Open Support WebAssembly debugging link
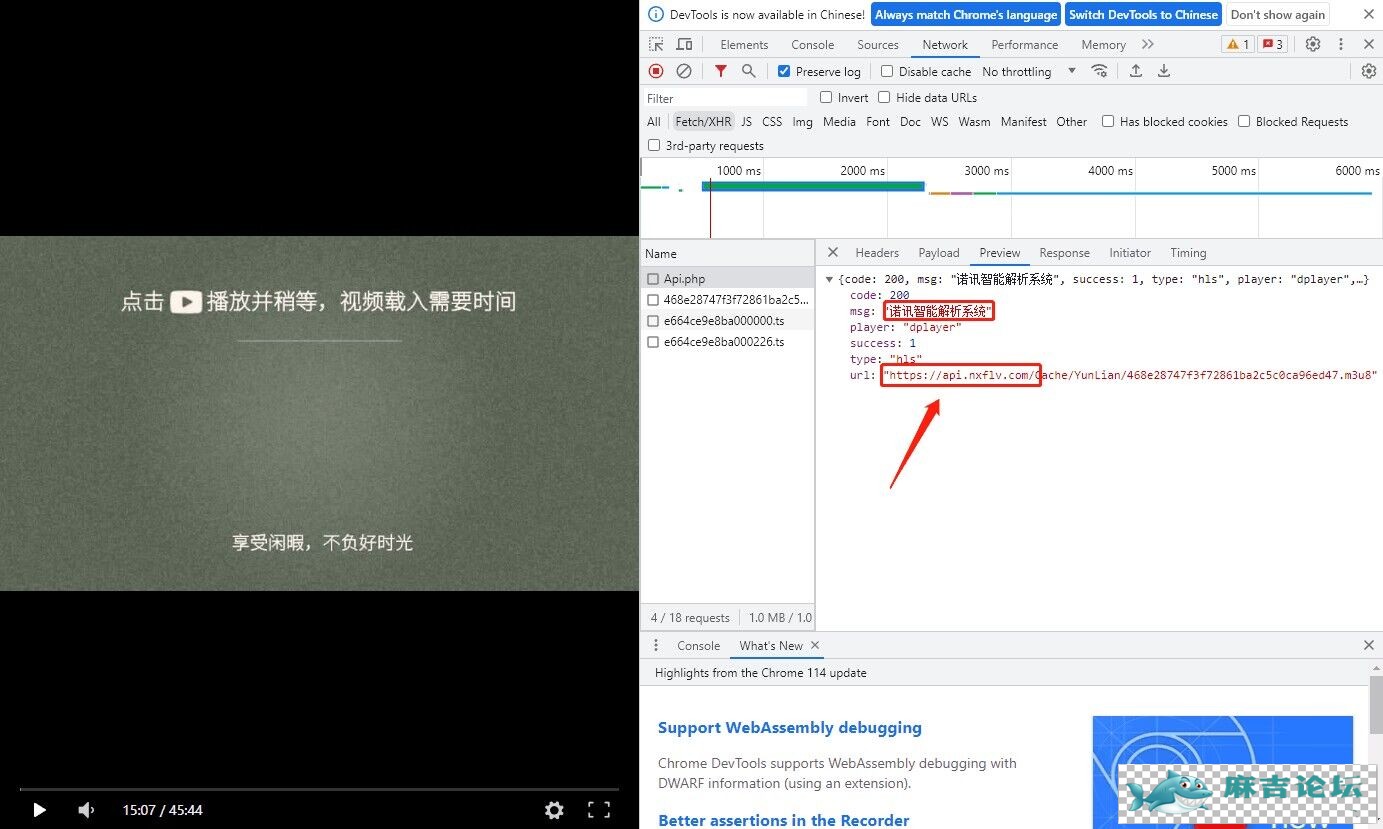Screen dimensions: 1383x829 [x=790, y=727]
